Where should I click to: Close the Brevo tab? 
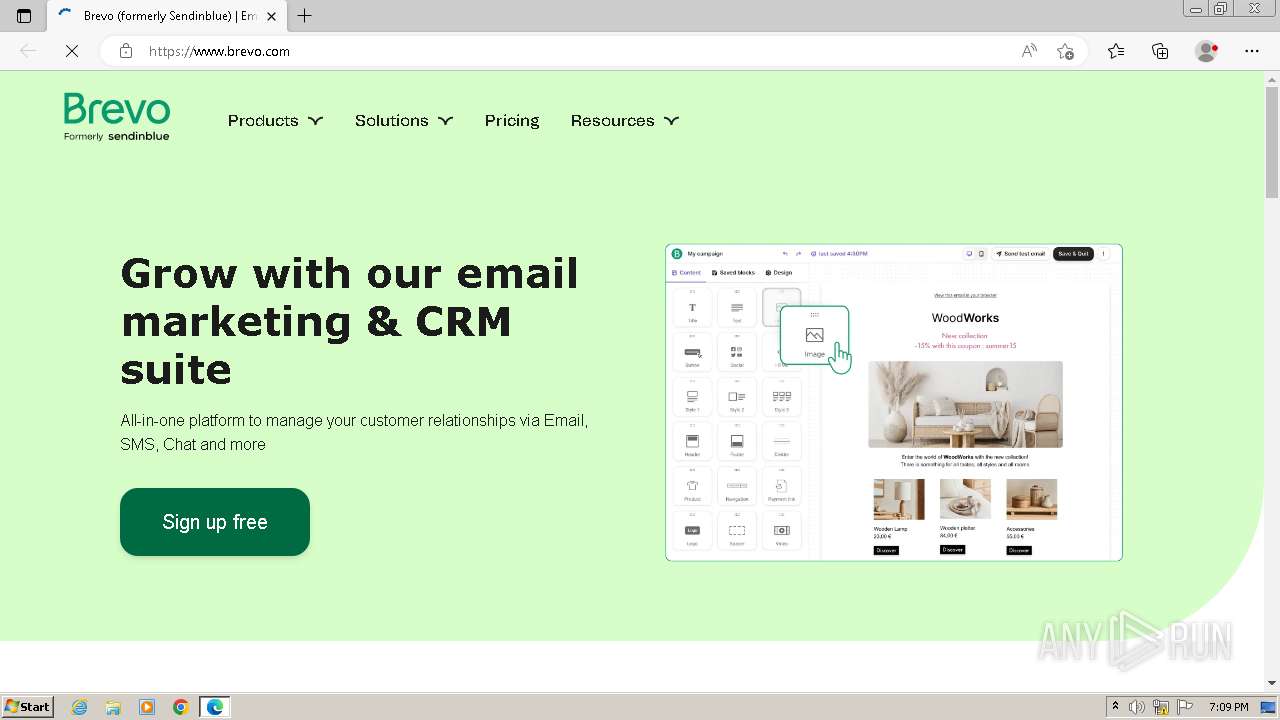271,16
